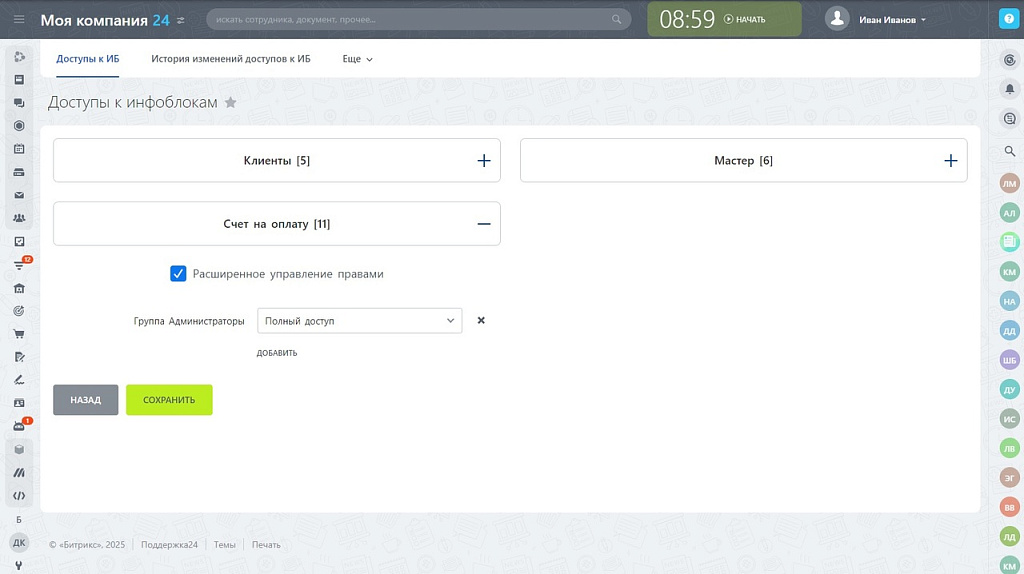1024x574 pixels.
Task: Open the mail envelope icon in sidebar
Action: click(x=19, y=195)
